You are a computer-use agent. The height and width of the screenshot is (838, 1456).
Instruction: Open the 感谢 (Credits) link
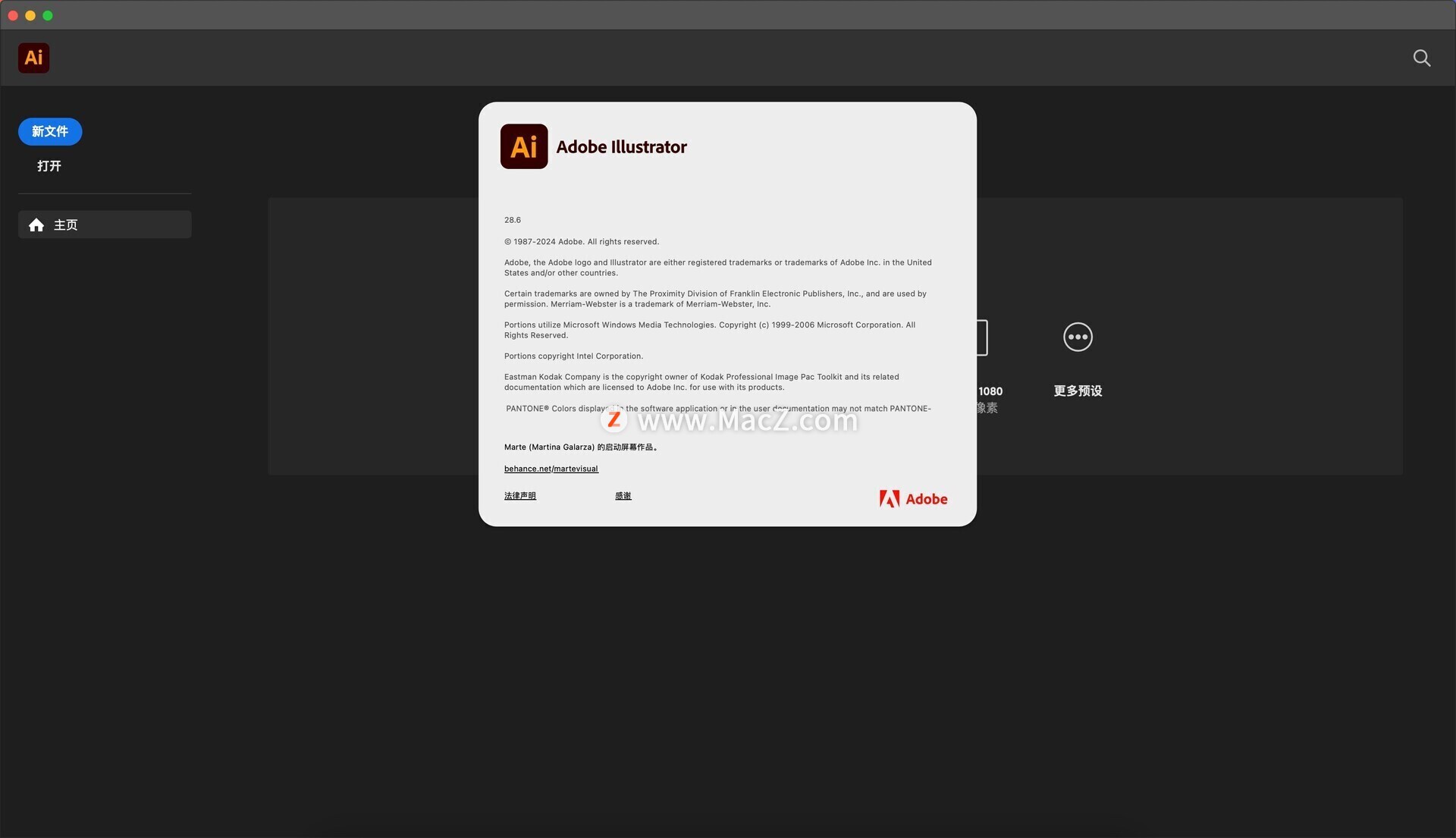623,496
